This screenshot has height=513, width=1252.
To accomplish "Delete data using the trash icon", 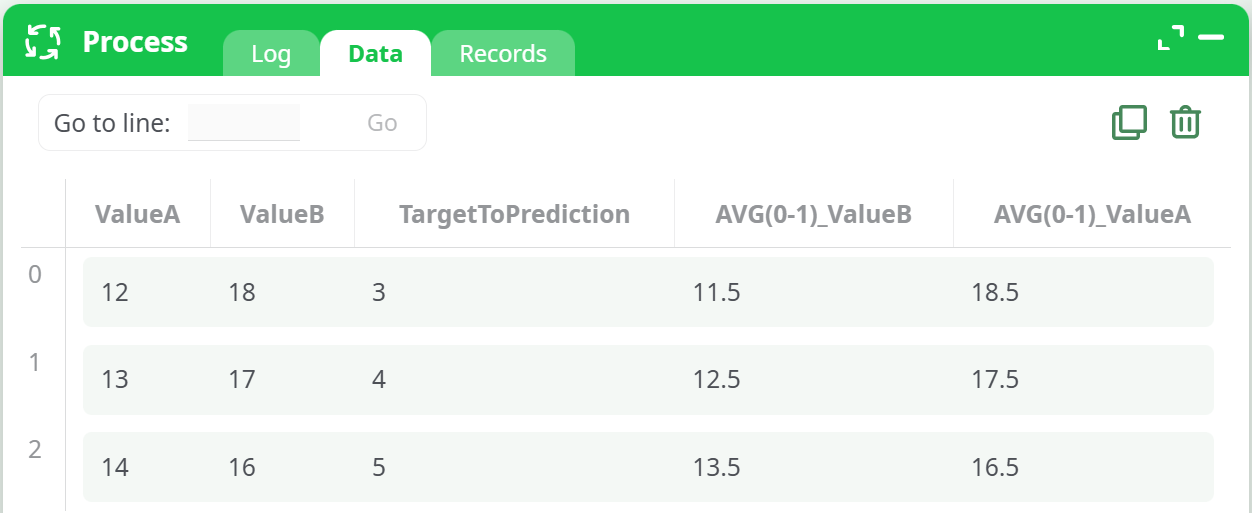I will pyautogui.click(x=1185, y=122).
